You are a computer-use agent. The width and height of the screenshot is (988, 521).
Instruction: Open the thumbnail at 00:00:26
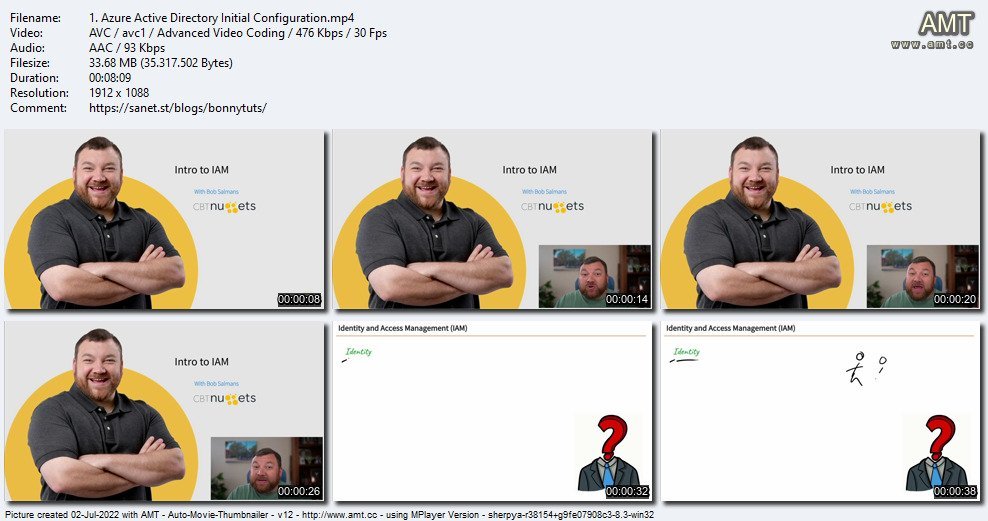164,411
